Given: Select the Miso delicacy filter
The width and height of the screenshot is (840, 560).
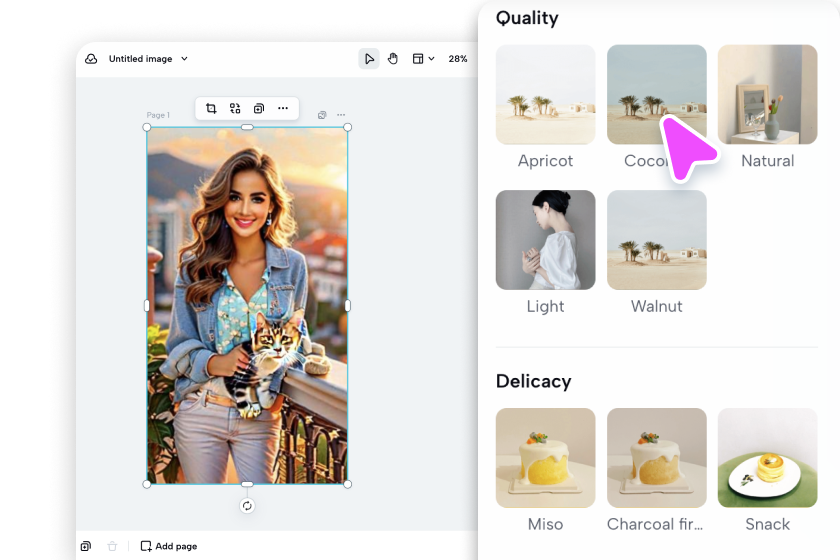Looking at the screenshot, I should (x=545, y=458).
